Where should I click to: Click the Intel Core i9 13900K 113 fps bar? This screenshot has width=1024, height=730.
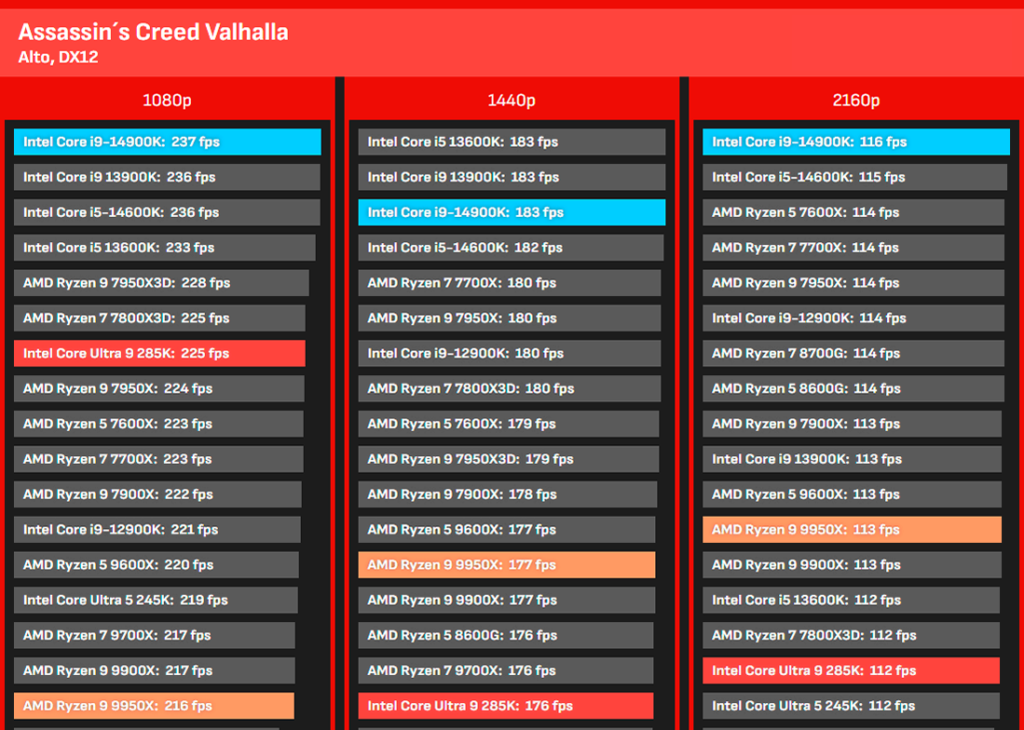(x=852, y=459)
